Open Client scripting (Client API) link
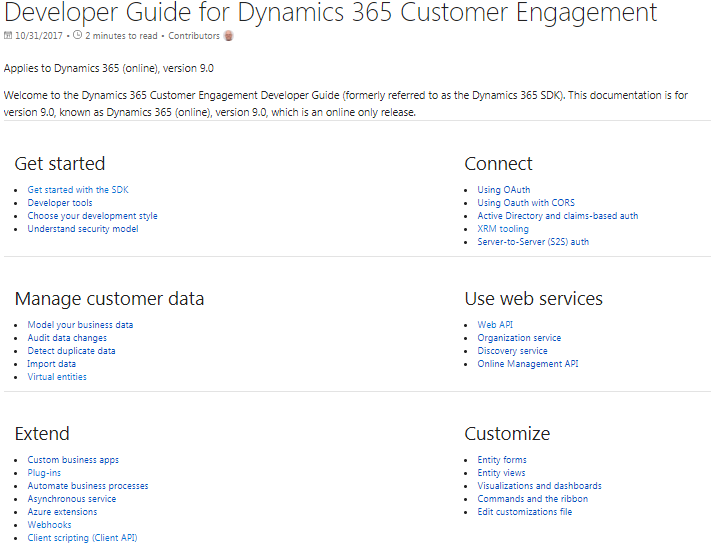725x550 pixels. 82,538
